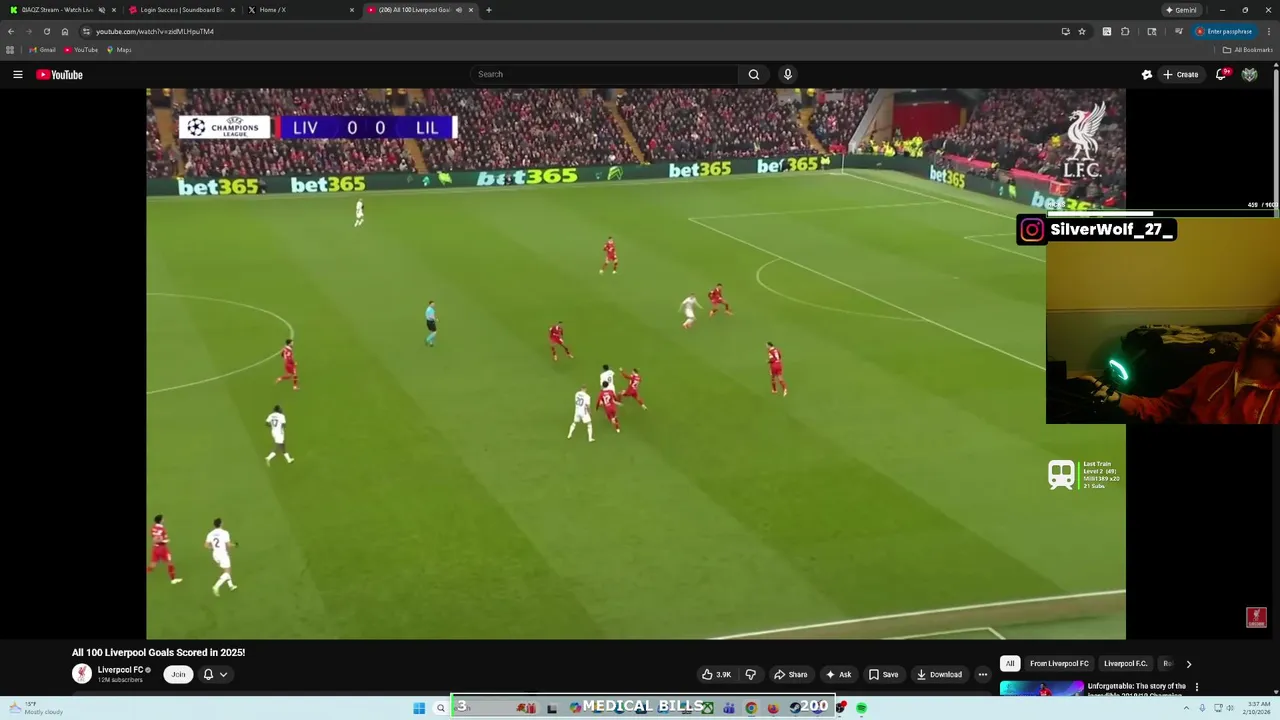Image resolution: width=1280 pixels, height=720 pixels.
Task: Go back with browser back arrow
Action: tap(11, 31)
